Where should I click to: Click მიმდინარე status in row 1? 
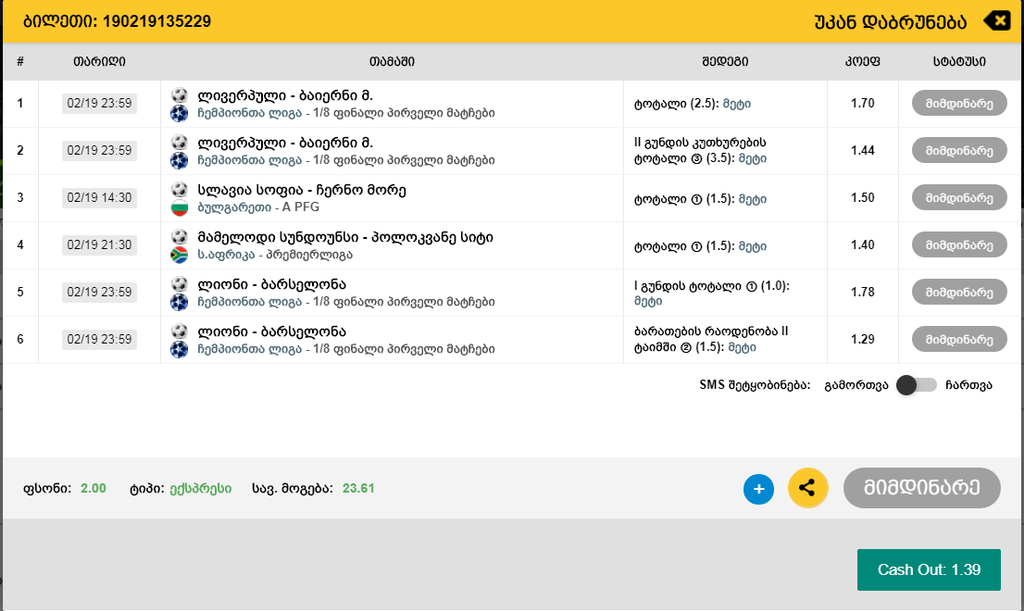point(959,103)
